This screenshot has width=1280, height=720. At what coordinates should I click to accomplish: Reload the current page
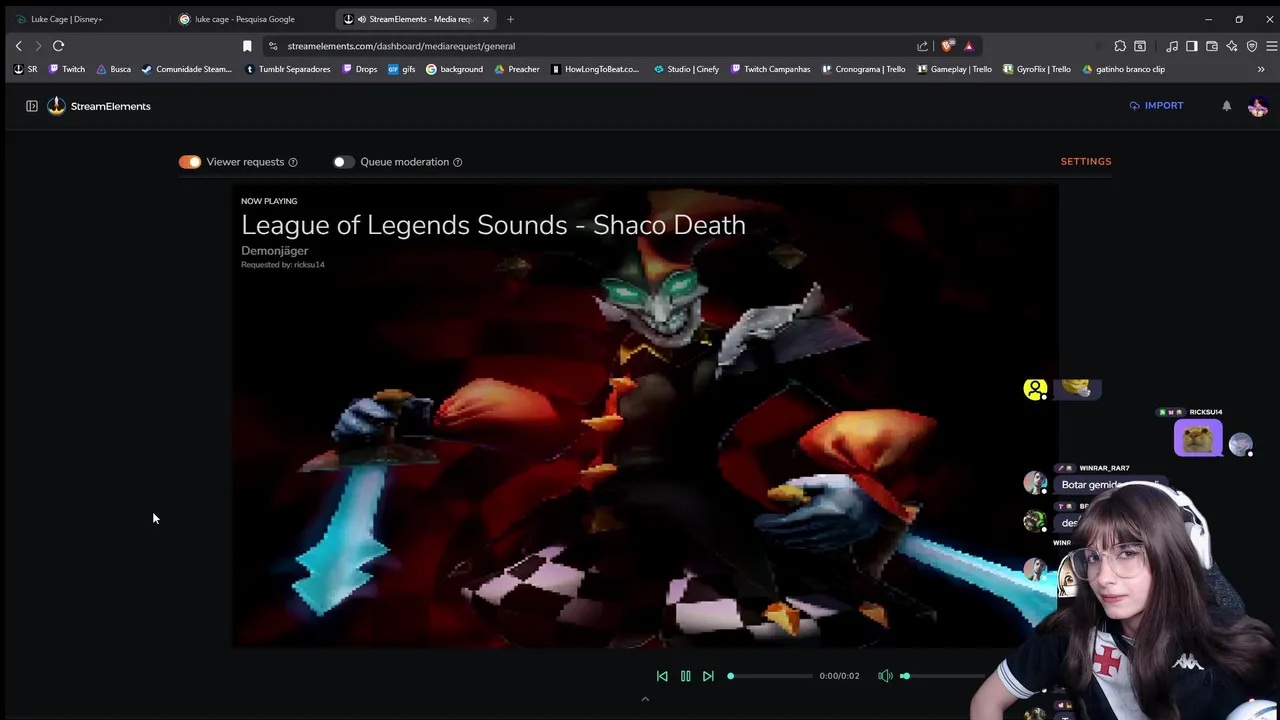coord(58,46)
